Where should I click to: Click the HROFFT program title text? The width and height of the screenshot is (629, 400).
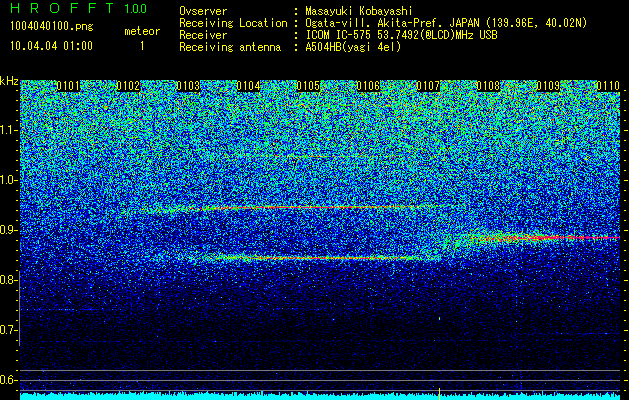(63, 8)
